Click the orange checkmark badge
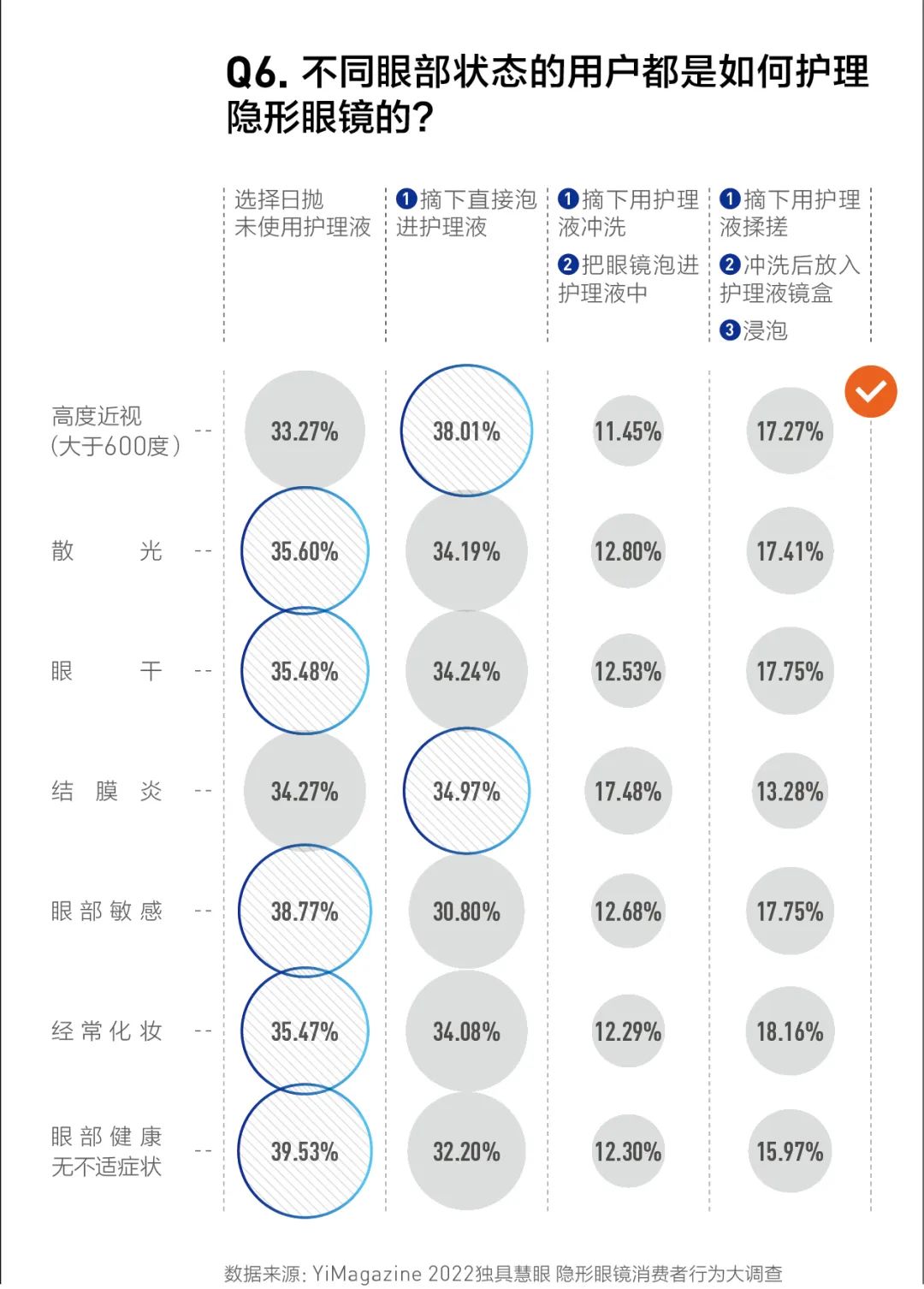 pyautogui.click(x=870, y=392)
